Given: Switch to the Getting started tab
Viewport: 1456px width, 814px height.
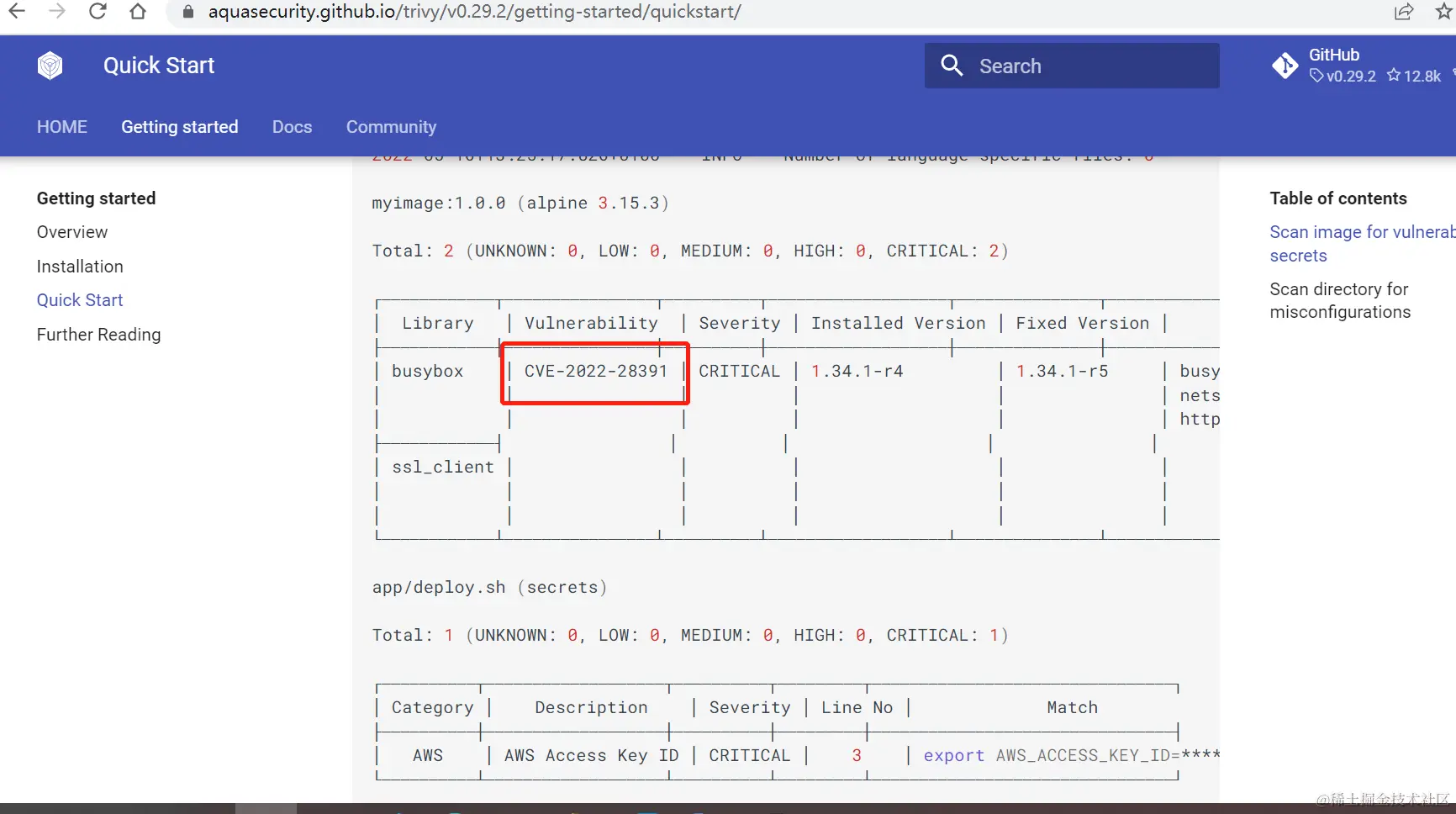Looking at the screenshot, I should (x=180, y=127).
